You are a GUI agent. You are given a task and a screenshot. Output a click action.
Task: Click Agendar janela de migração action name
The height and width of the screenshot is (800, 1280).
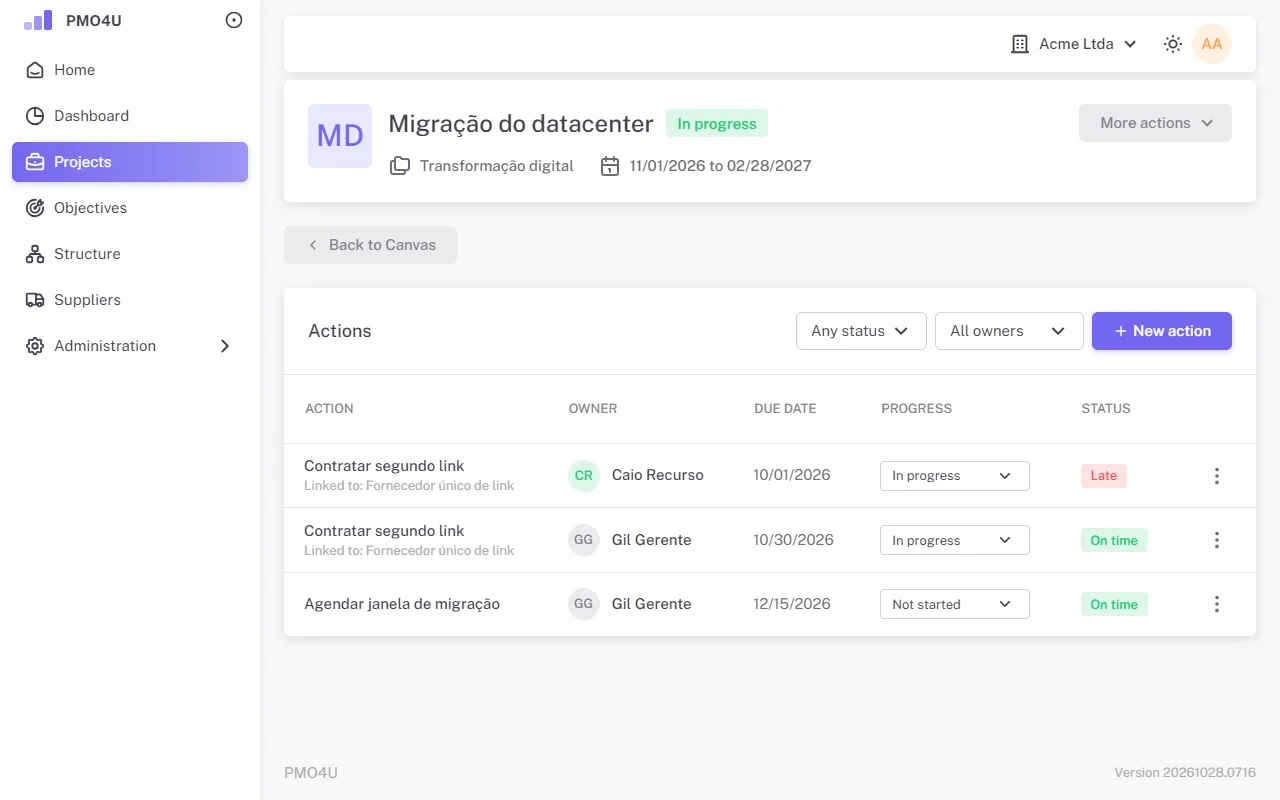click(x=402, y=604)
